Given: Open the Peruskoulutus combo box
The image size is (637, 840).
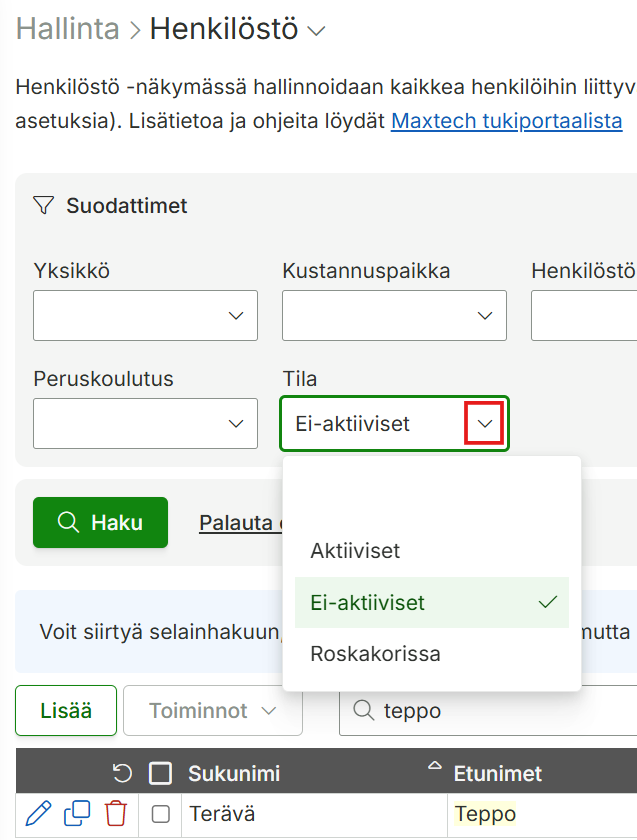Looking at the screenshot, I should pyautogui.click(x=145, y=423).
